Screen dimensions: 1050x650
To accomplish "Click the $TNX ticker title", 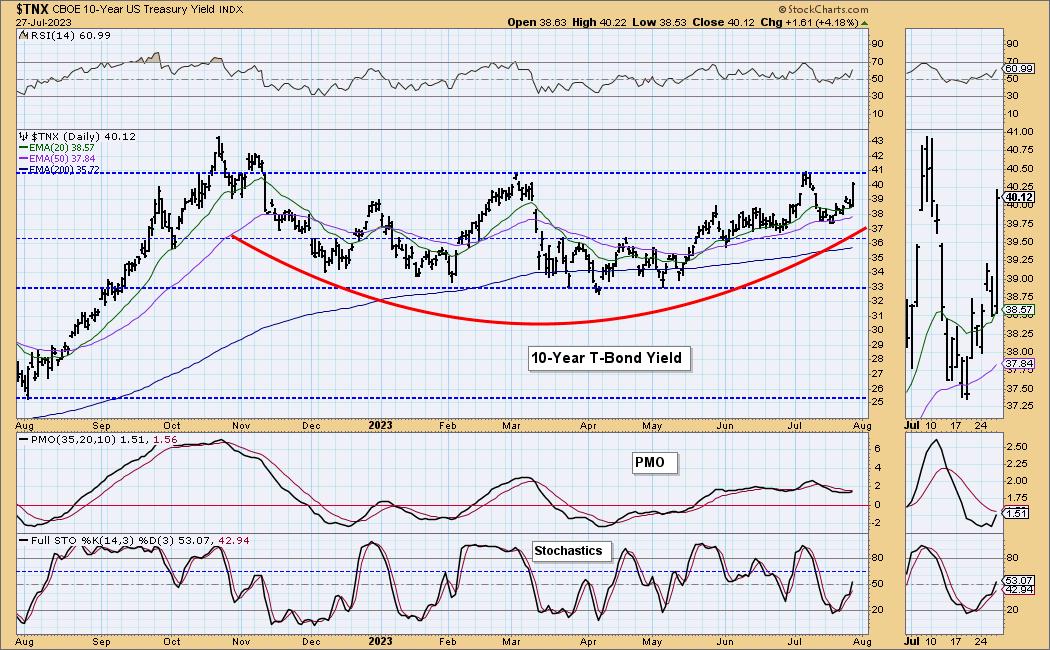I will (32, 9).
